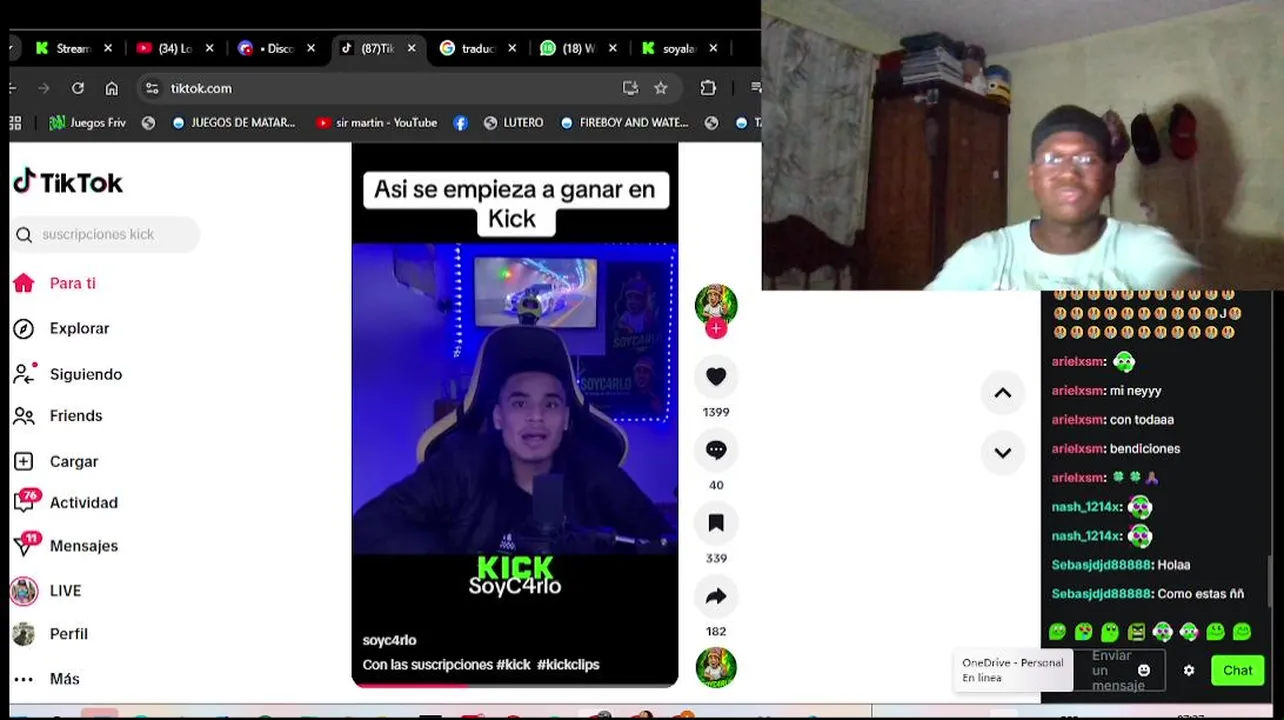Focus the 'suscripciones kick' search field
Image resolution: width=1284 pixels, height=720 pixels.
tap(106, 234)
